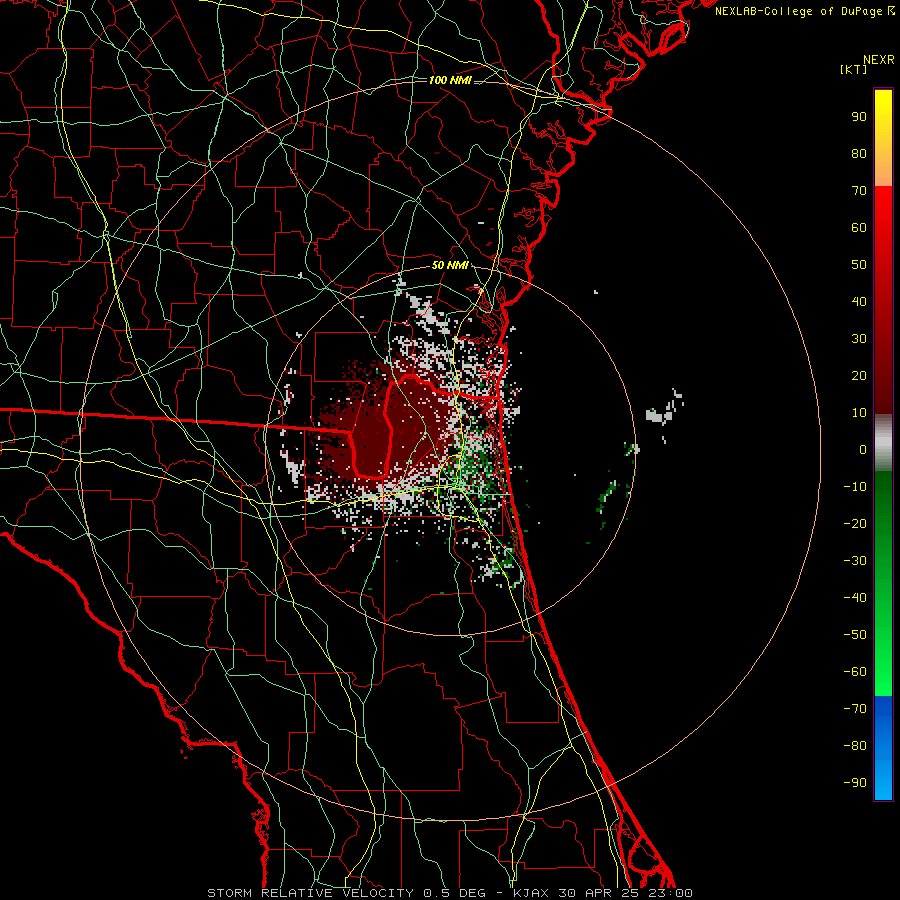Screen dimensions: 900x900
Task: Click the 90 value on velocity scale
Action: click(859, 117)
